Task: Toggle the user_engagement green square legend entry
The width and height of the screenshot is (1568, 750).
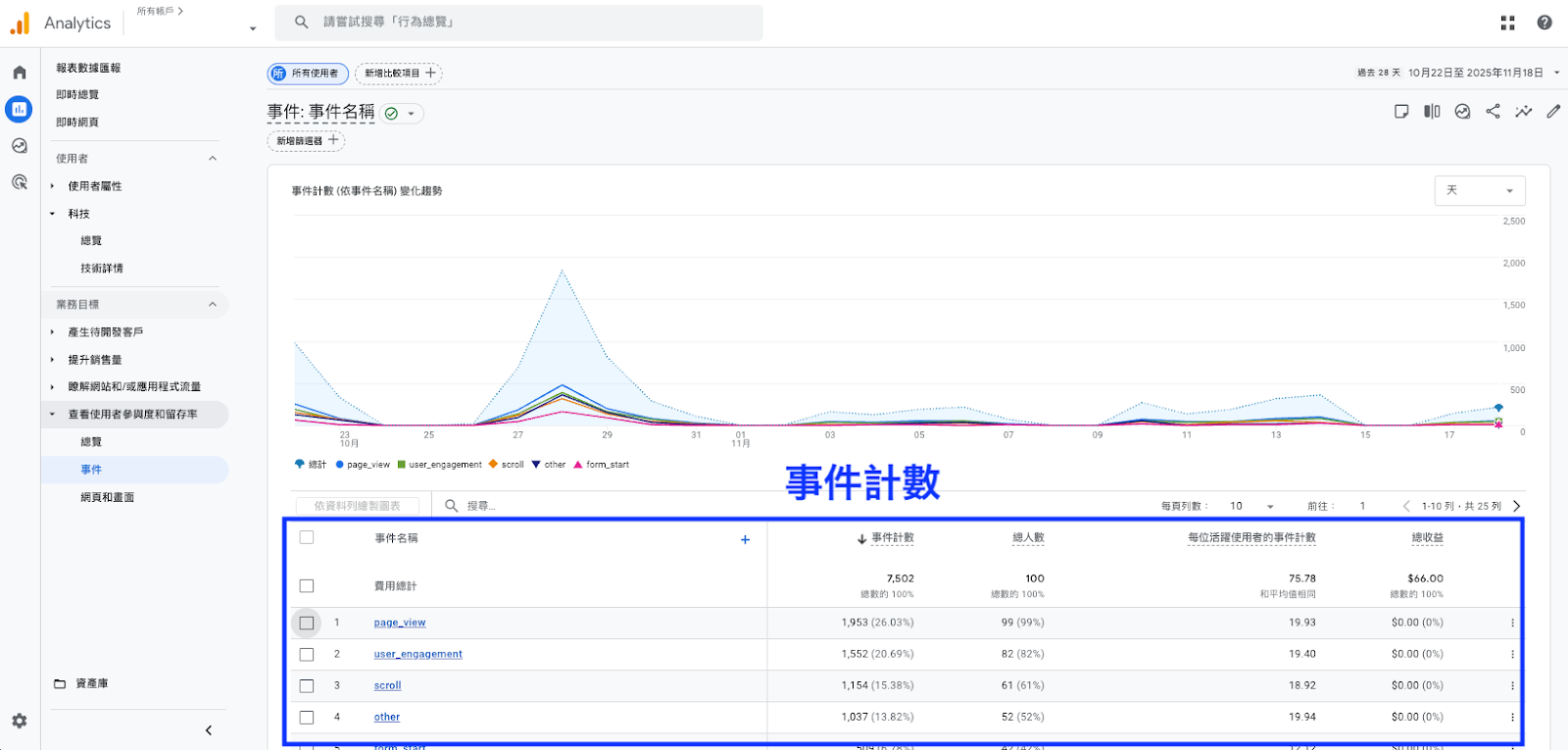Action: [x=440, y=465]
